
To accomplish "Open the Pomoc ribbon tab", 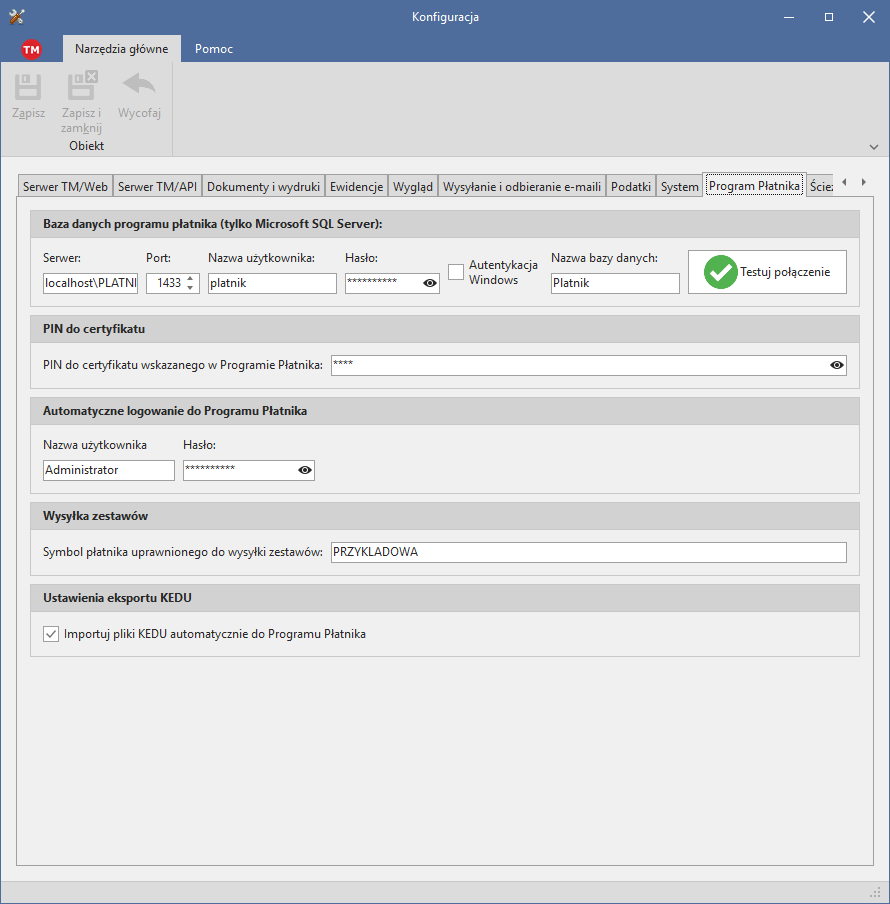I will pyautogui.click(x=214, y=49).
